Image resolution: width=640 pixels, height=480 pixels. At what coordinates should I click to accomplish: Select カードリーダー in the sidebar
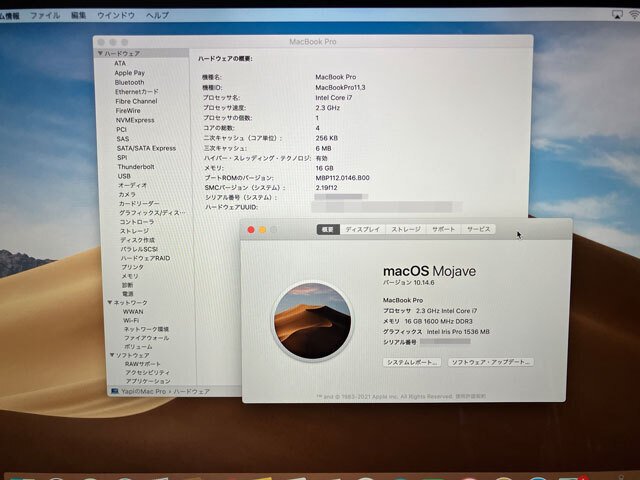(x=139, y=204)
